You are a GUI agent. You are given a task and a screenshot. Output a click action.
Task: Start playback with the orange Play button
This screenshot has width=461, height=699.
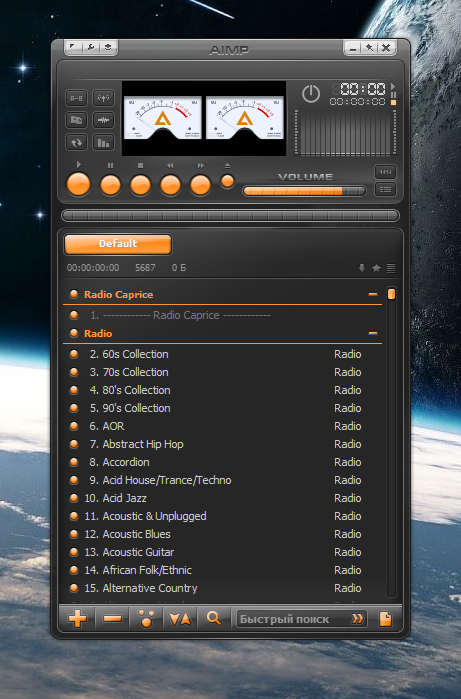tap(78, 185)
